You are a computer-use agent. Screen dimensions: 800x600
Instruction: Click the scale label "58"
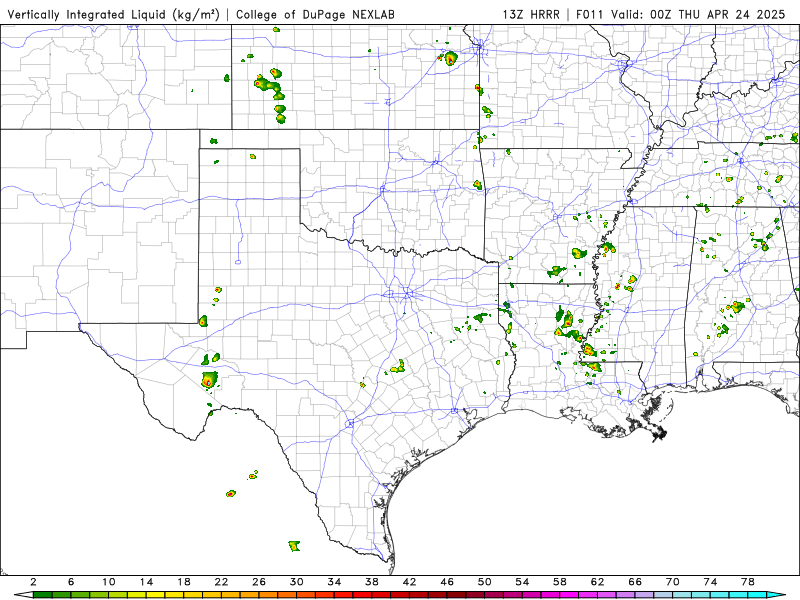point(560,582)
